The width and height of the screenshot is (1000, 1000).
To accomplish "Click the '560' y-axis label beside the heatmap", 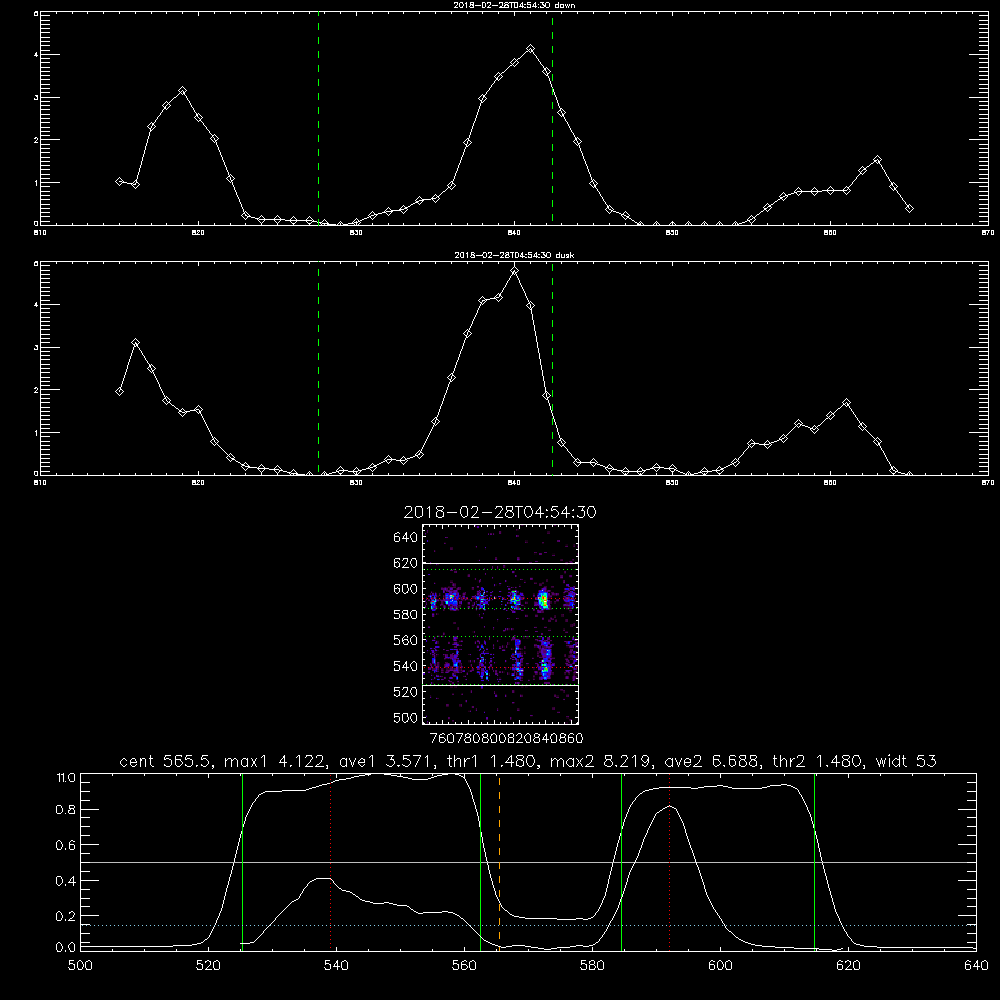I will [406, 640].
